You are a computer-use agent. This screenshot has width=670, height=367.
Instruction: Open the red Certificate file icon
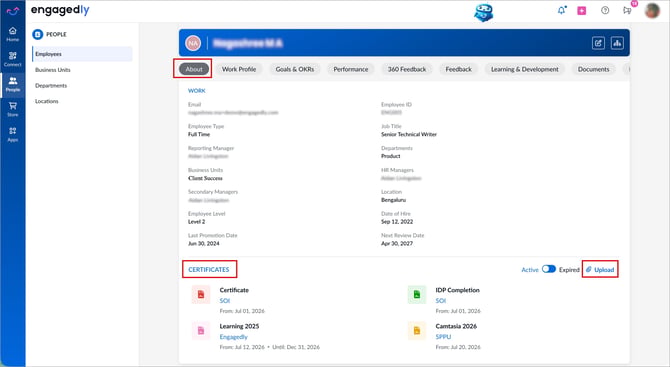[201, 294]
